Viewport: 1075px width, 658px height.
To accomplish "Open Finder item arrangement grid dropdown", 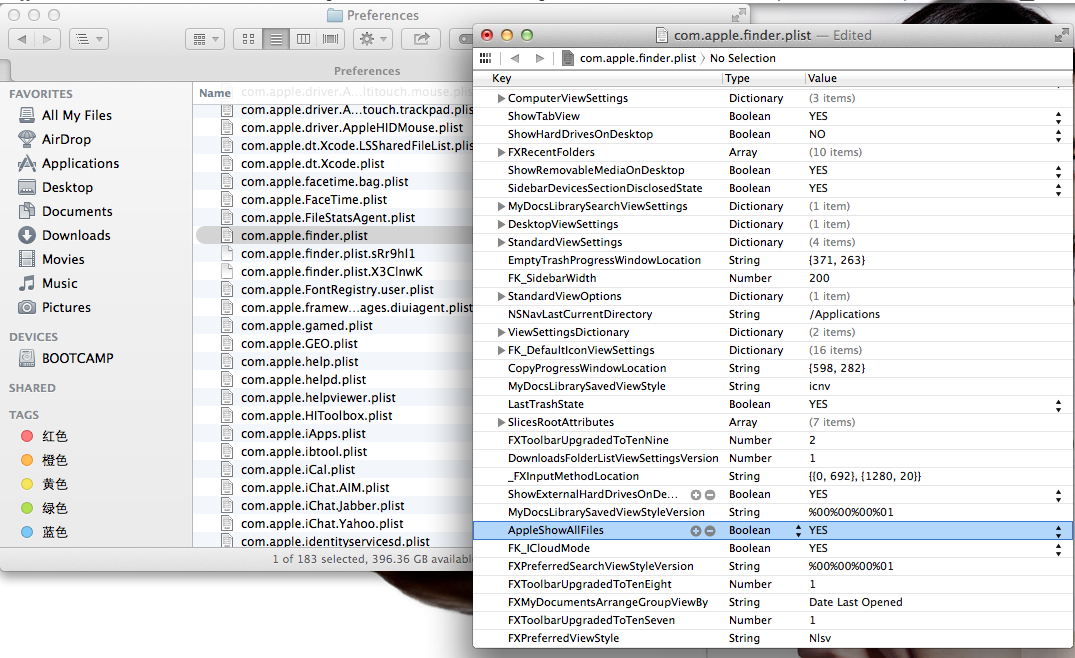I will (x=205, y=39).
